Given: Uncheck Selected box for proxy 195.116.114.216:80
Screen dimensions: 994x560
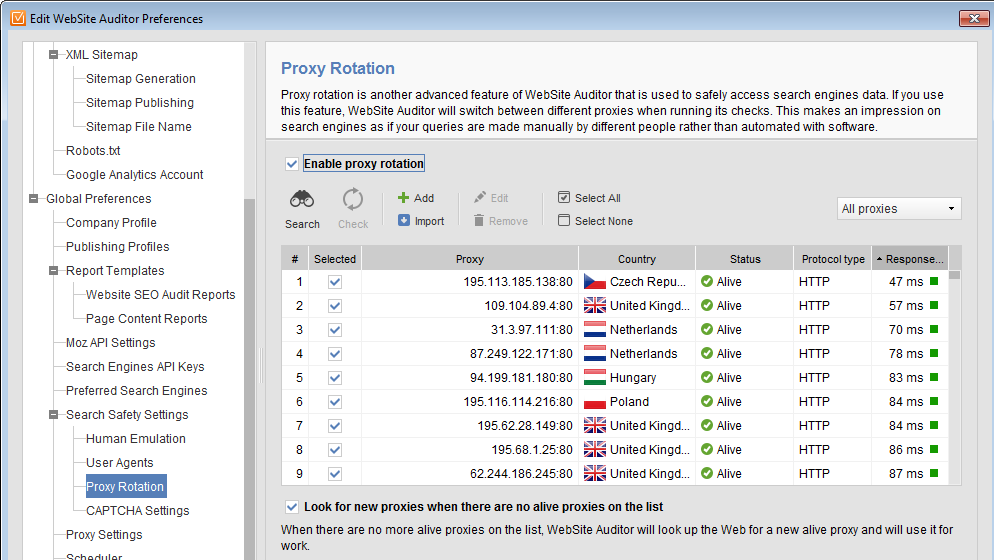Looking at the screenshot, I should pos(335,402).
